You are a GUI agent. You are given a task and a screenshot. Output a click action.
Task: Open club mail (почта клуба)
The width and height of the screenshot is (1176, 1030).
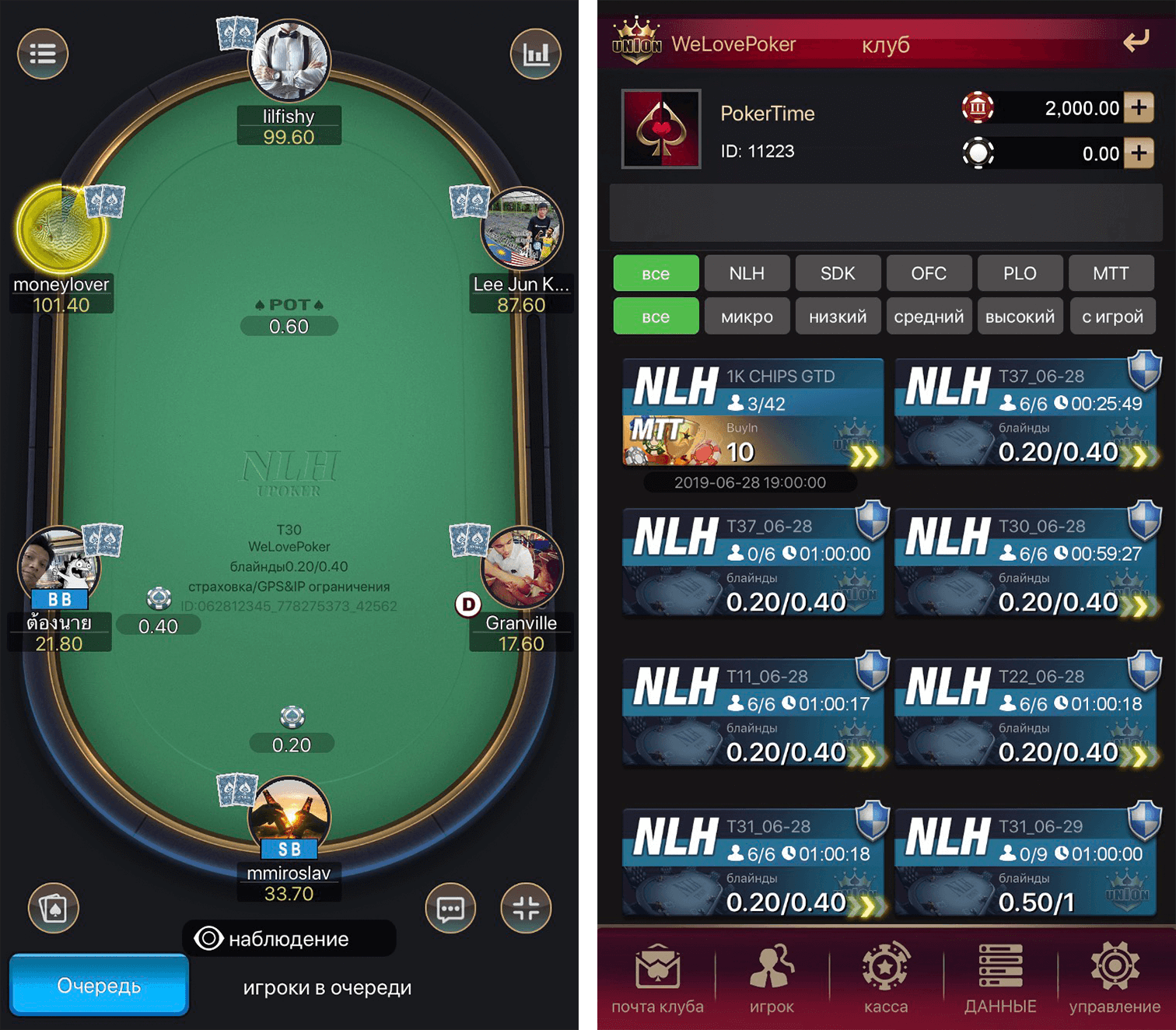click(657, 979)
